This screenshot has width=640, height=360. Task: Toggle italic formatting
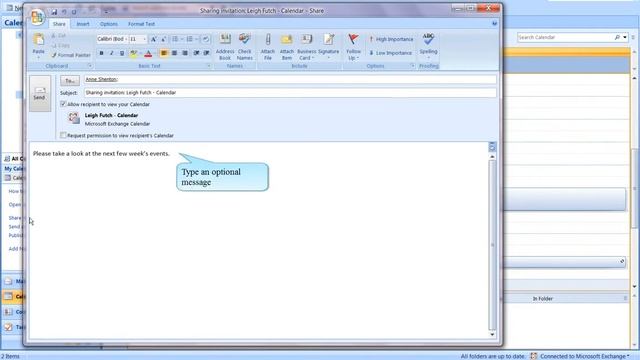111,53
